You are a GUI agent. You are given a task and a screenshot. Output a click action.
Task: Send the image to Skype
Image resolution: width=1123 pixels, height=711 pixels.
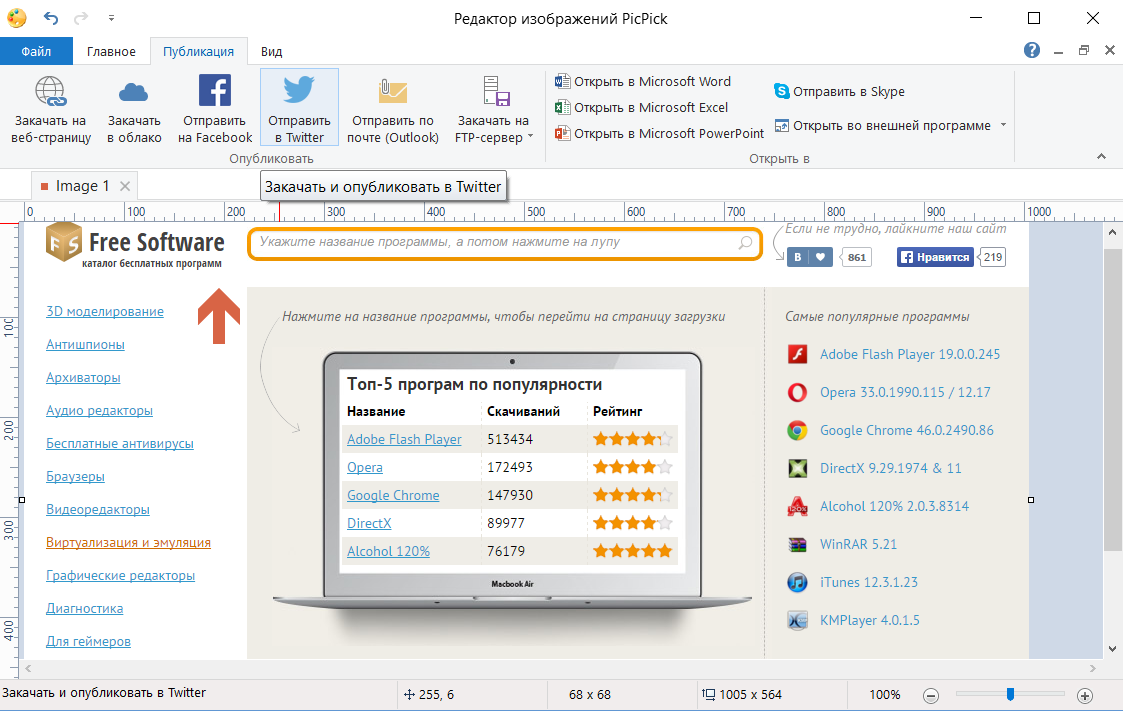(838, 92)
